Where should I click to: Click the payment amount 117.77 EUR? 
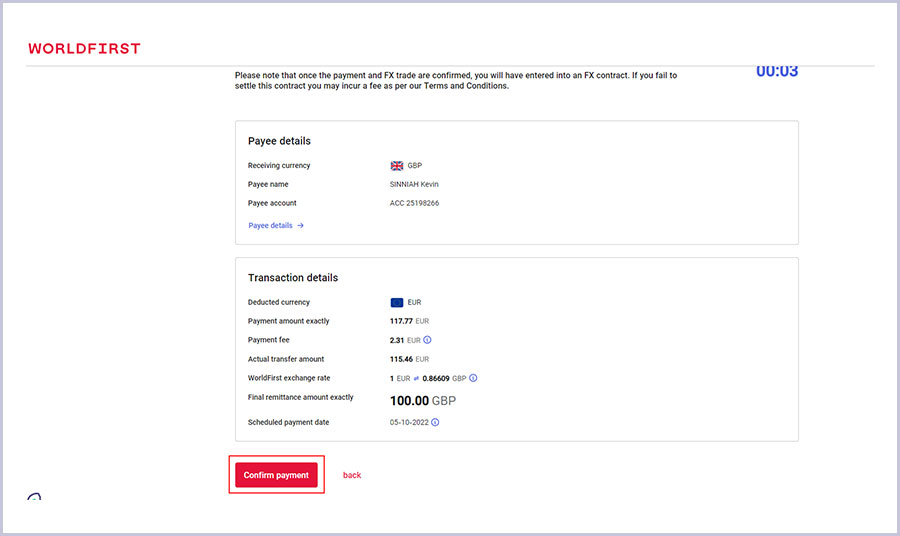pyautogui.click(x=409, y=321)
